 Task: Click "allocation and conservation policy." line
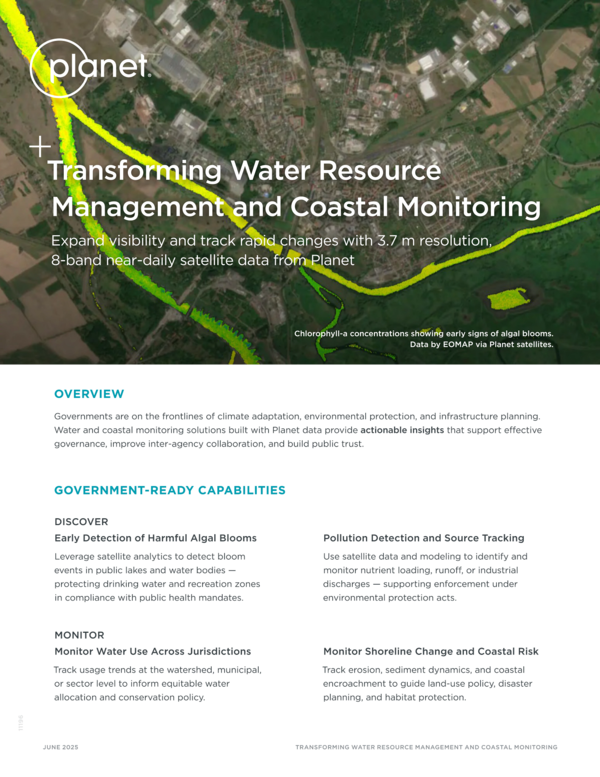(x=129, y=697)
